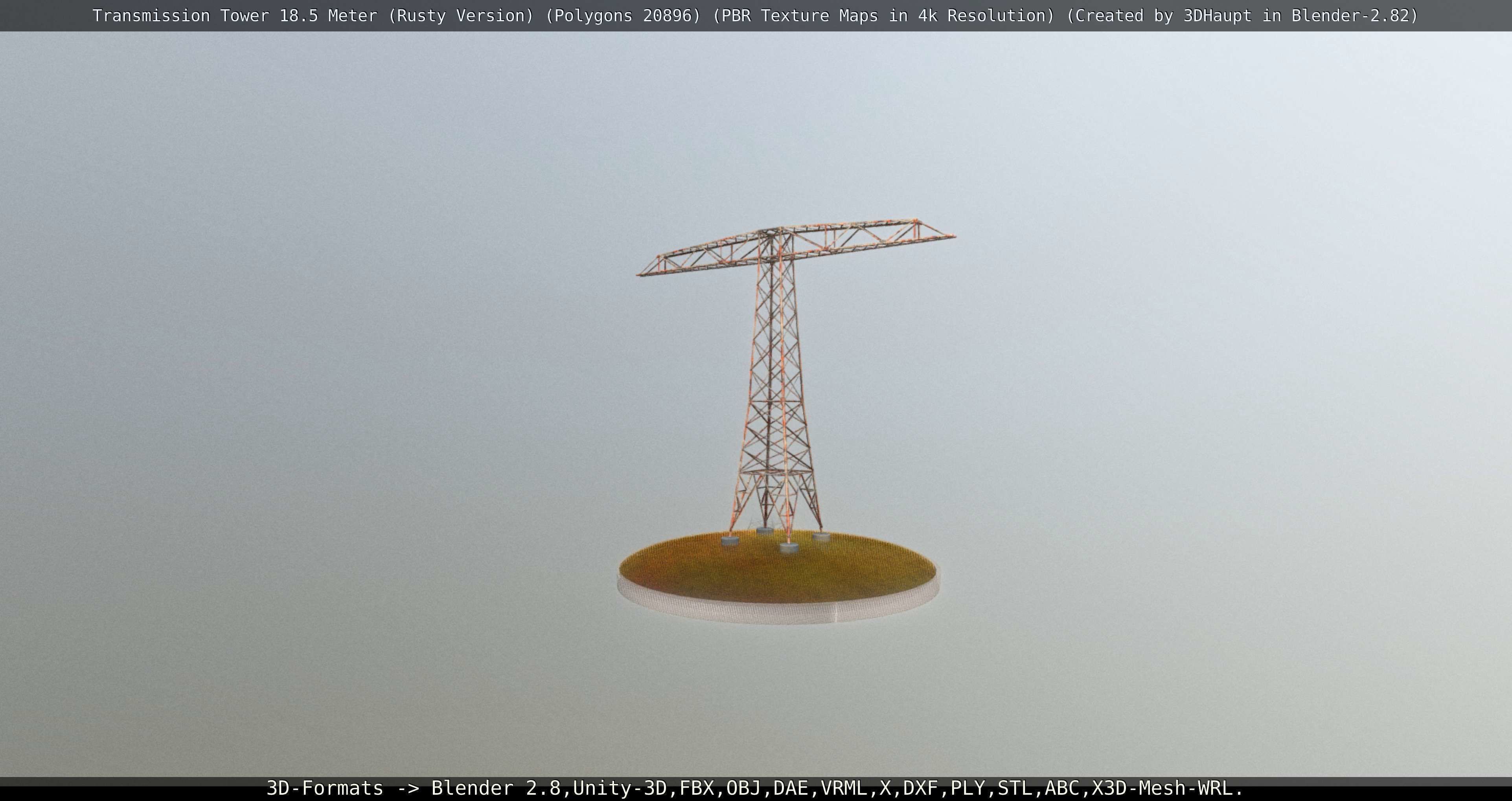
Task: Click '(Created by 3DHaupt in Blender-2.82)' text
Action: [x=1242, y=16]
